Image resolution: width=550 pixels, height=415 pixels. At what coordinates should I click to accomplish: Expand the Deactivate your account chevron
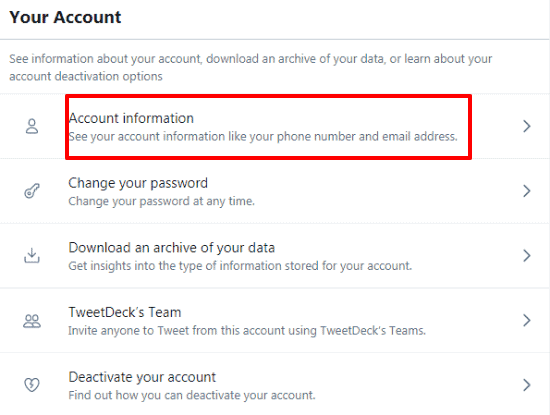(526, 385)
